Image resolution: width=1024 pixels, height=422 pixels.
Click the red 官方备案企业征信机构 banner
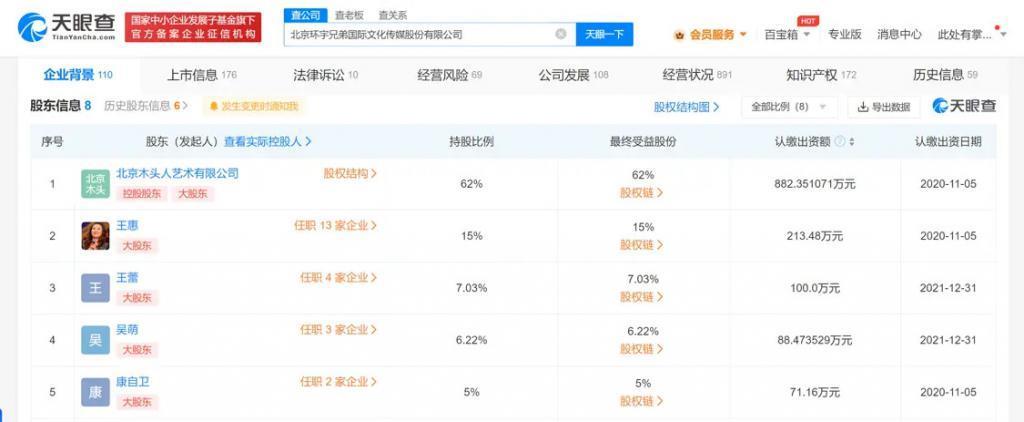(193, 27)
